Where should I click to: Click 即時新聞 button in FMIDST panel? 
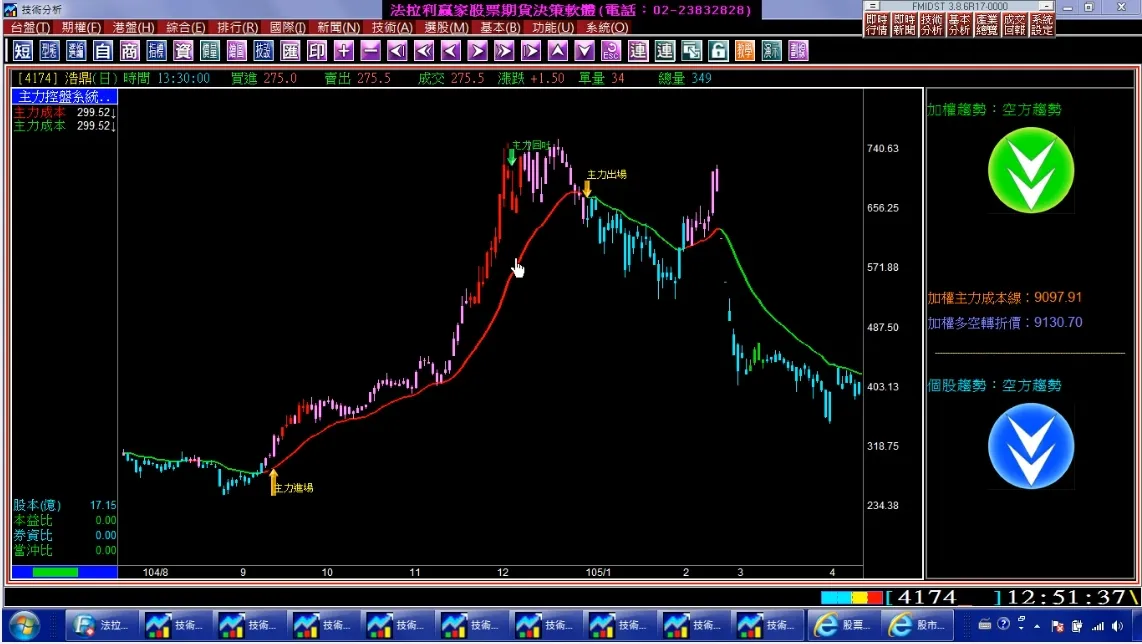[904, 25]
